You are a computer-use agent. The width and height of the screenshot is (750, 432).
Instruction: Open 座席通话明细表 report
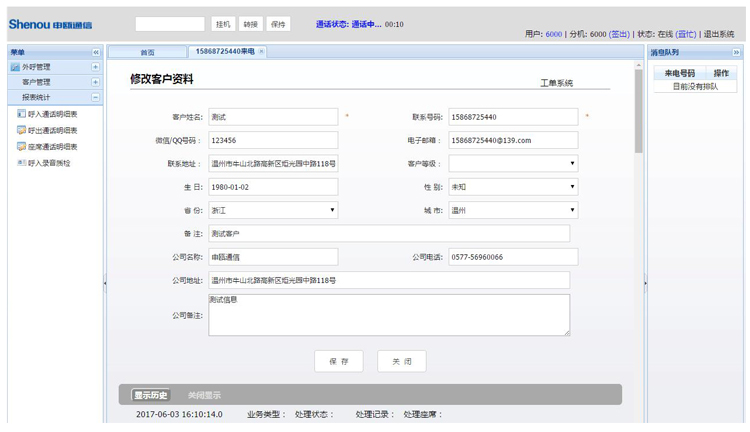click(x=53, y=146)
